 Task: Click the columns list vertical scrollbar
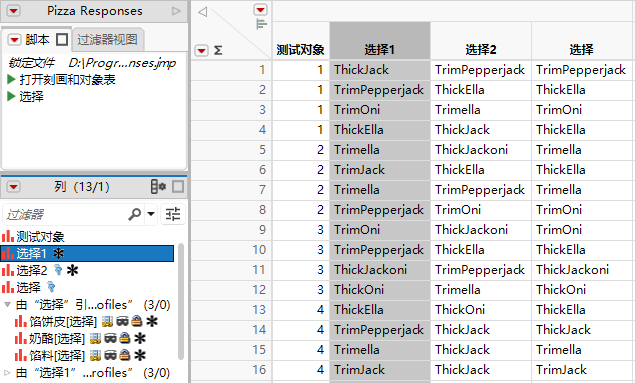pyautogui.click(x=181, y=301)
